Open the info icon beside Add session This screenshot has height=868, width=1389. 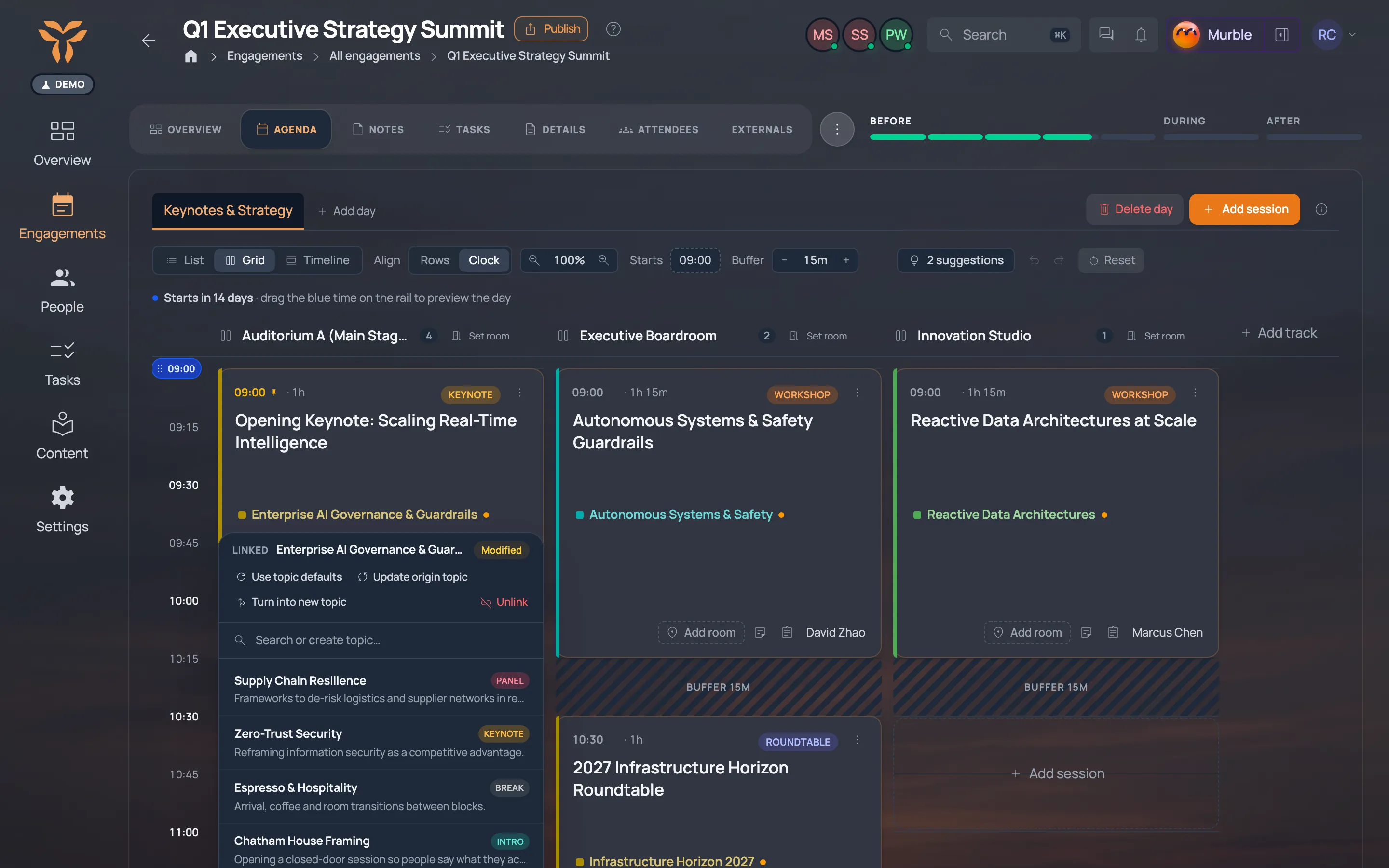pyautogui.click(x=1321, y=210)
